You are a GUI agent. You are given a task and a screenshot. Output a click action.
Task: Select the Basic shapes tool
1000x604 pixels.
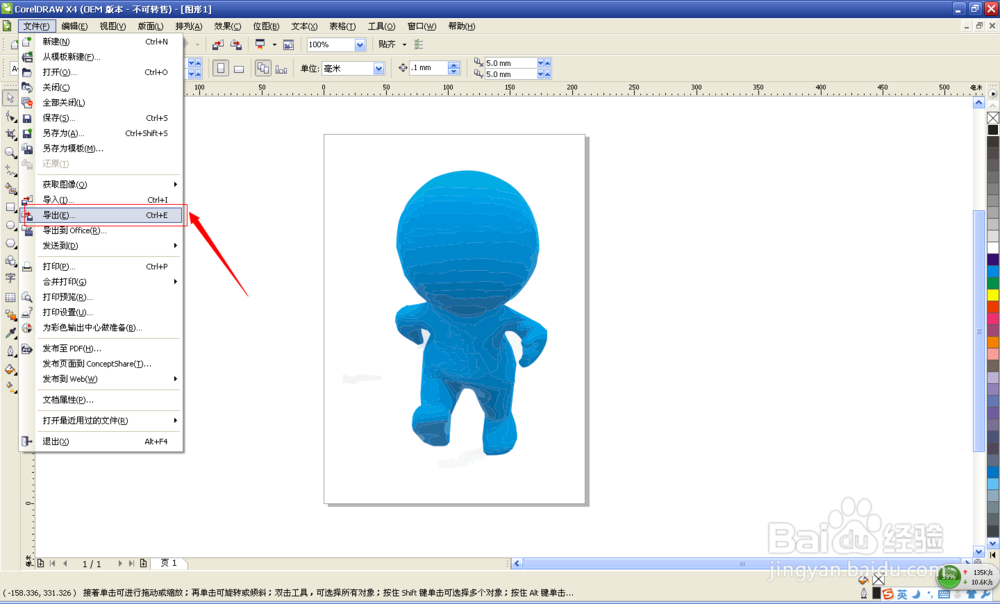10,261
